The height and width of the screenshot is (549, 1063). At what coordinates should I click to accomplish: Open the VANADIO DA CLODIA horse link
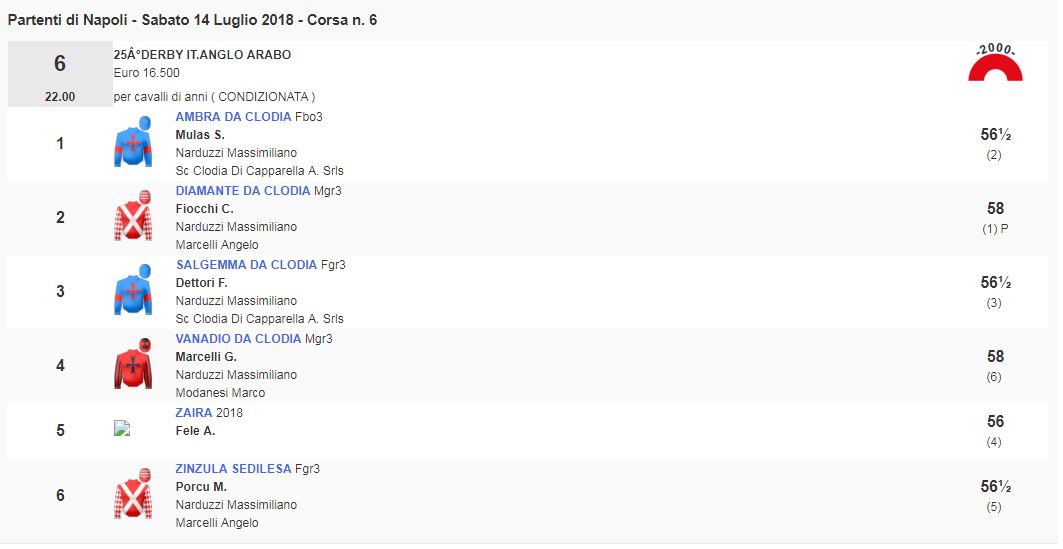pos(238,339)
